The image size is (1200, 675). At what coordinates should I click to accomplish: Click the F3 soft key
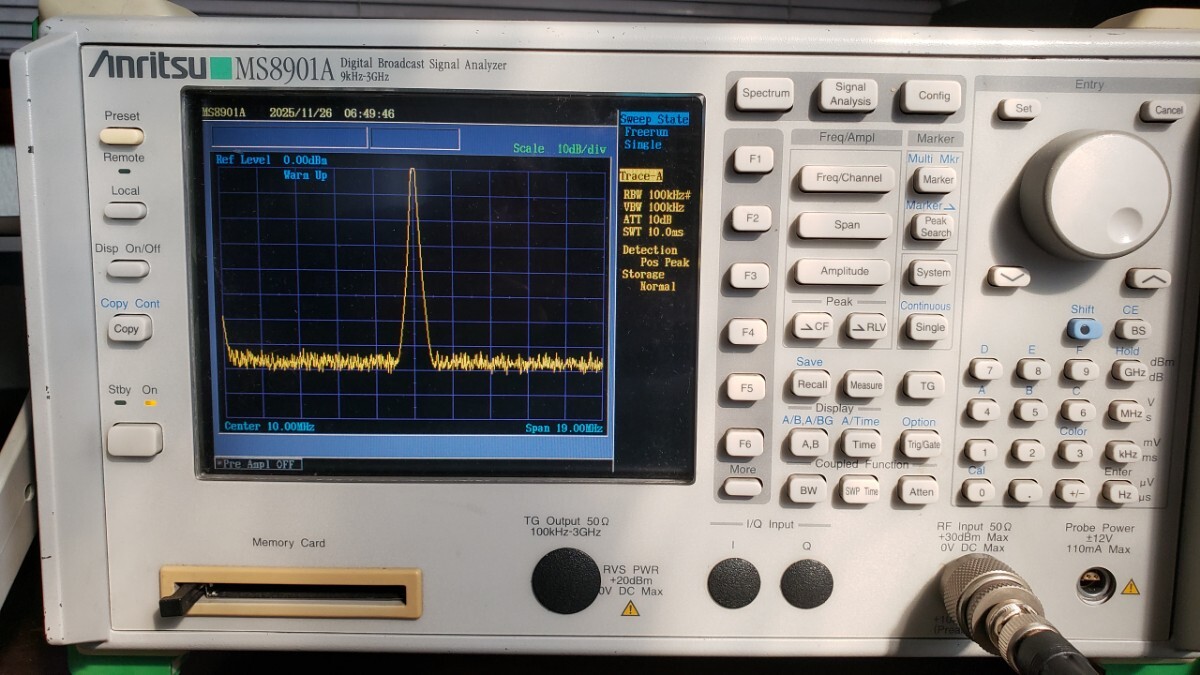(x=749, y=275)
